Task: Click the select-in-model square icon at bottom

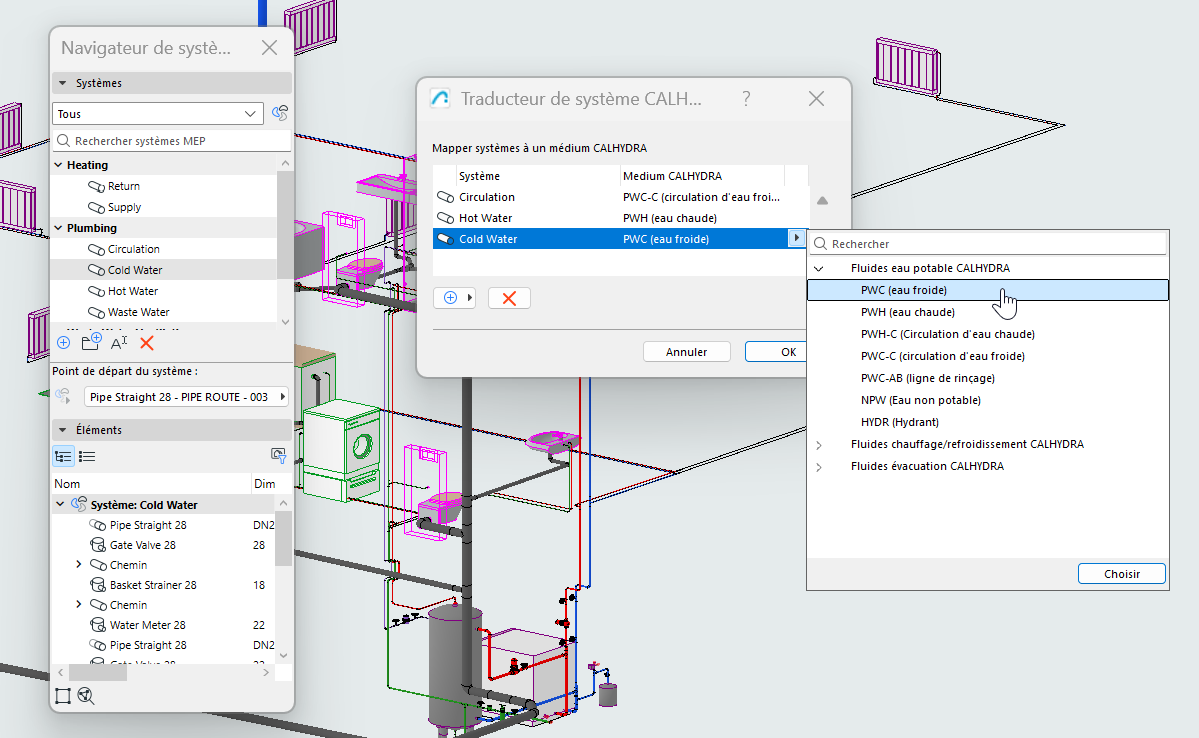Action: pos(63,696)
